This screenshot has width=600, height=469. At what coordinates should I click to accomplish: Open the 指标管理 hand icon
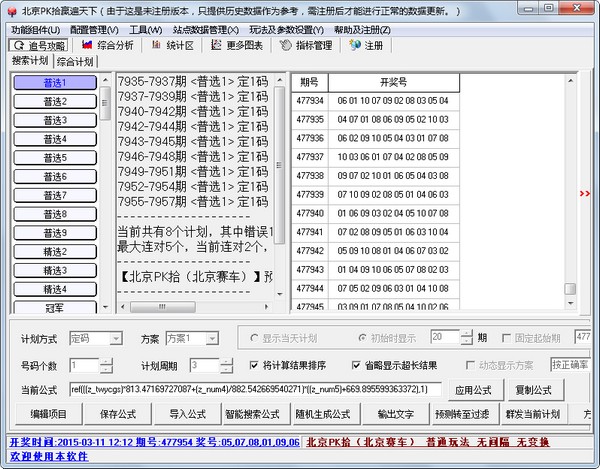285,46
